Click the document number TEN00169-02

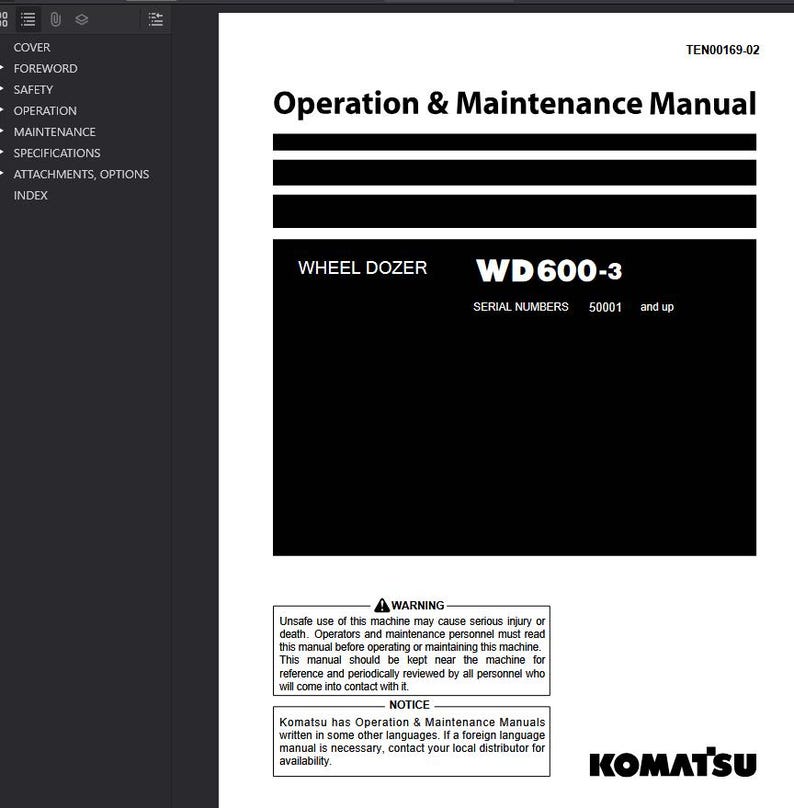(x=722, y=50)
